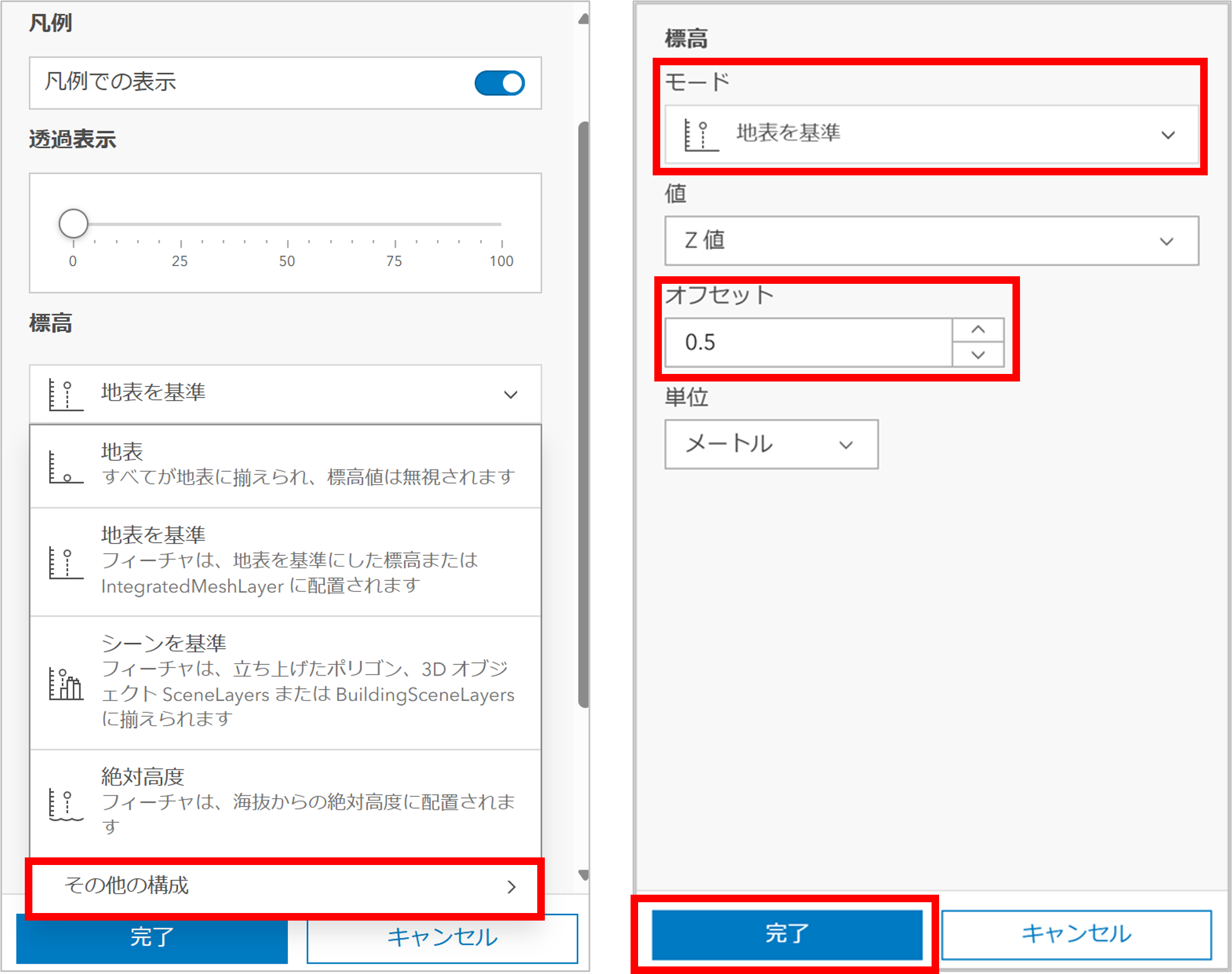
Task: Select the シーンを基準 elevation option
Action: pyautogui.click(x=285, y=682)
